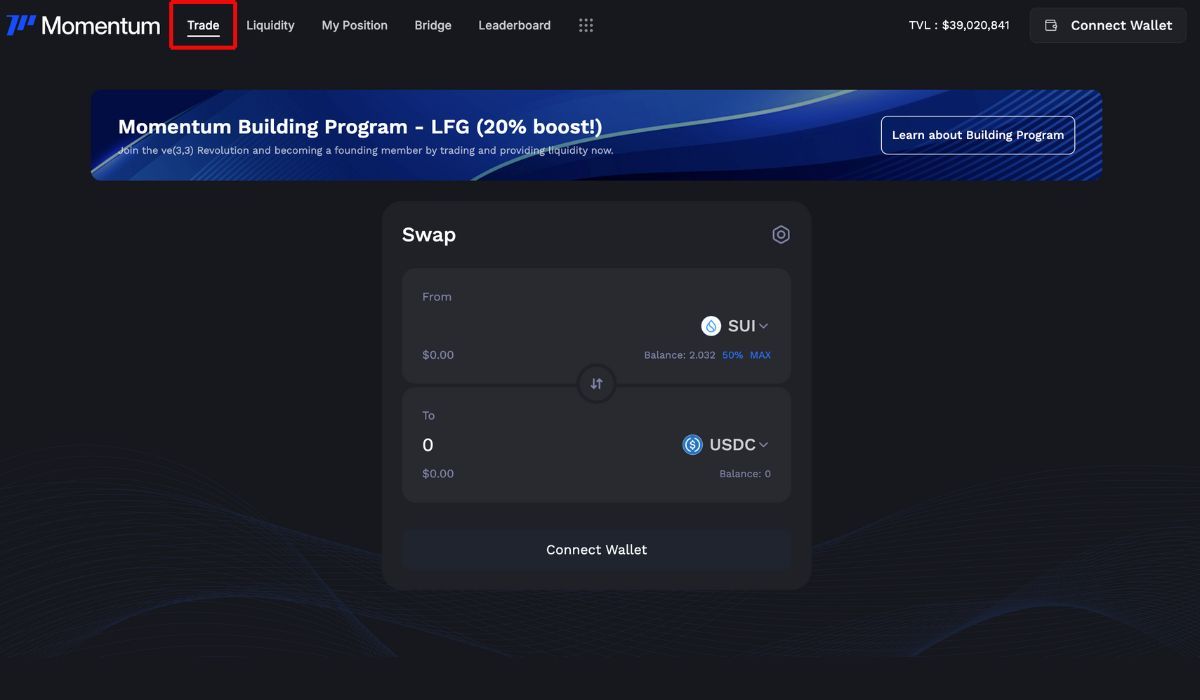Open the Bridge tab
This screenshot has width=1200, height=700.
tap(433, 25)
